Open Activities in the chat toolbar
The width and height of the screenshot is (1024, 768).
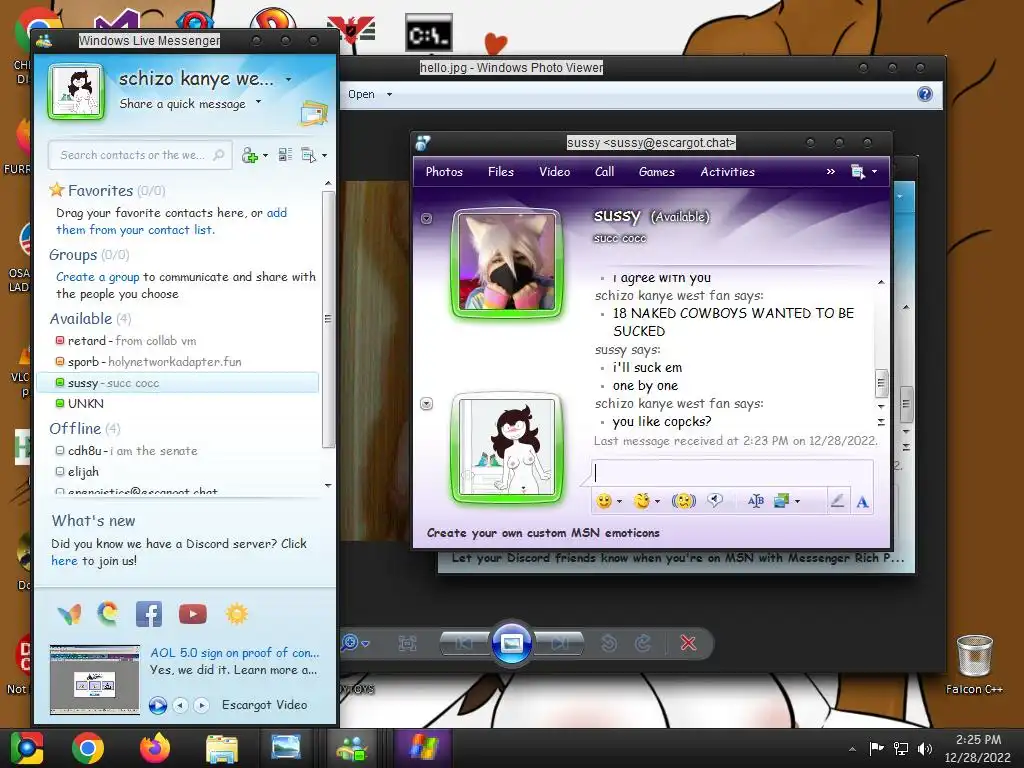(x=728, y=172)
